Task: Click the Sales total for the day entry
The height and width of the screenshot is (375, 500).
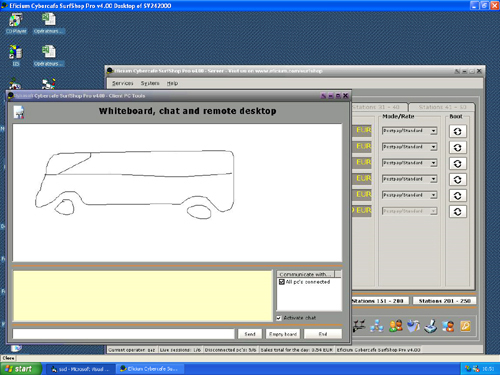Action: coord(297,350)
